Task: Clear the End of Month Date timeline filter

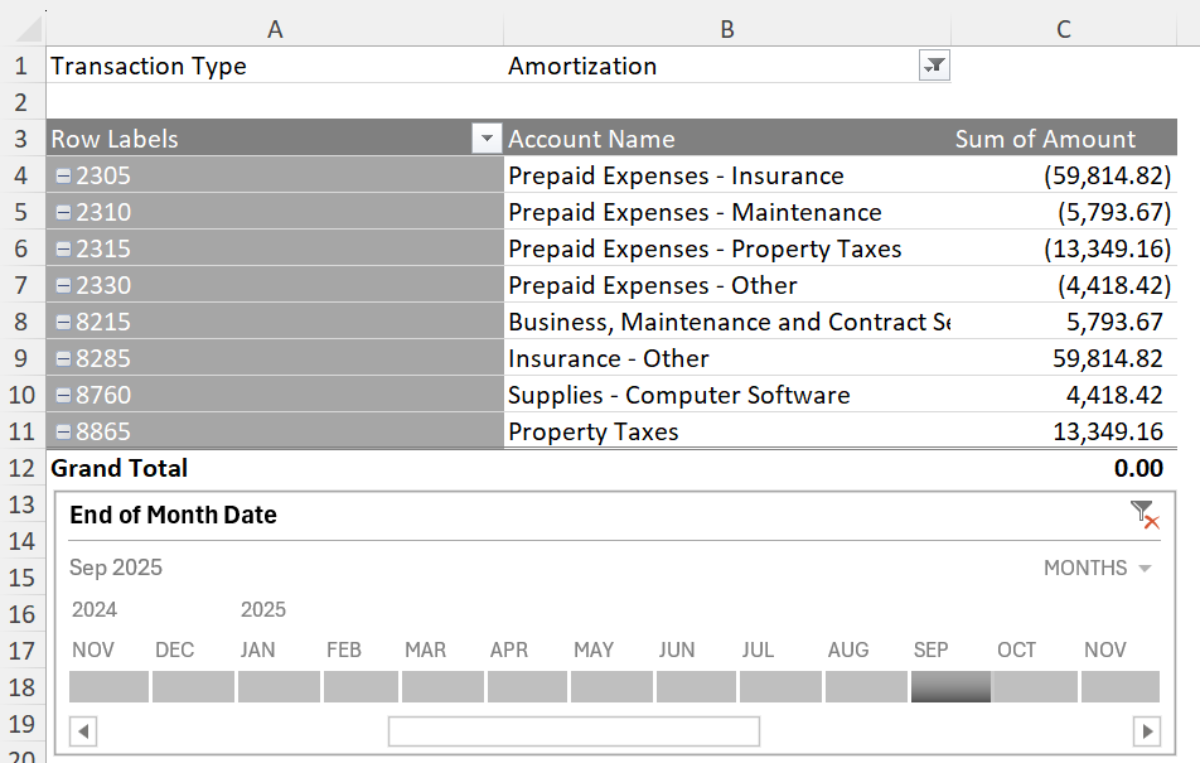Action: point(1144,515)
